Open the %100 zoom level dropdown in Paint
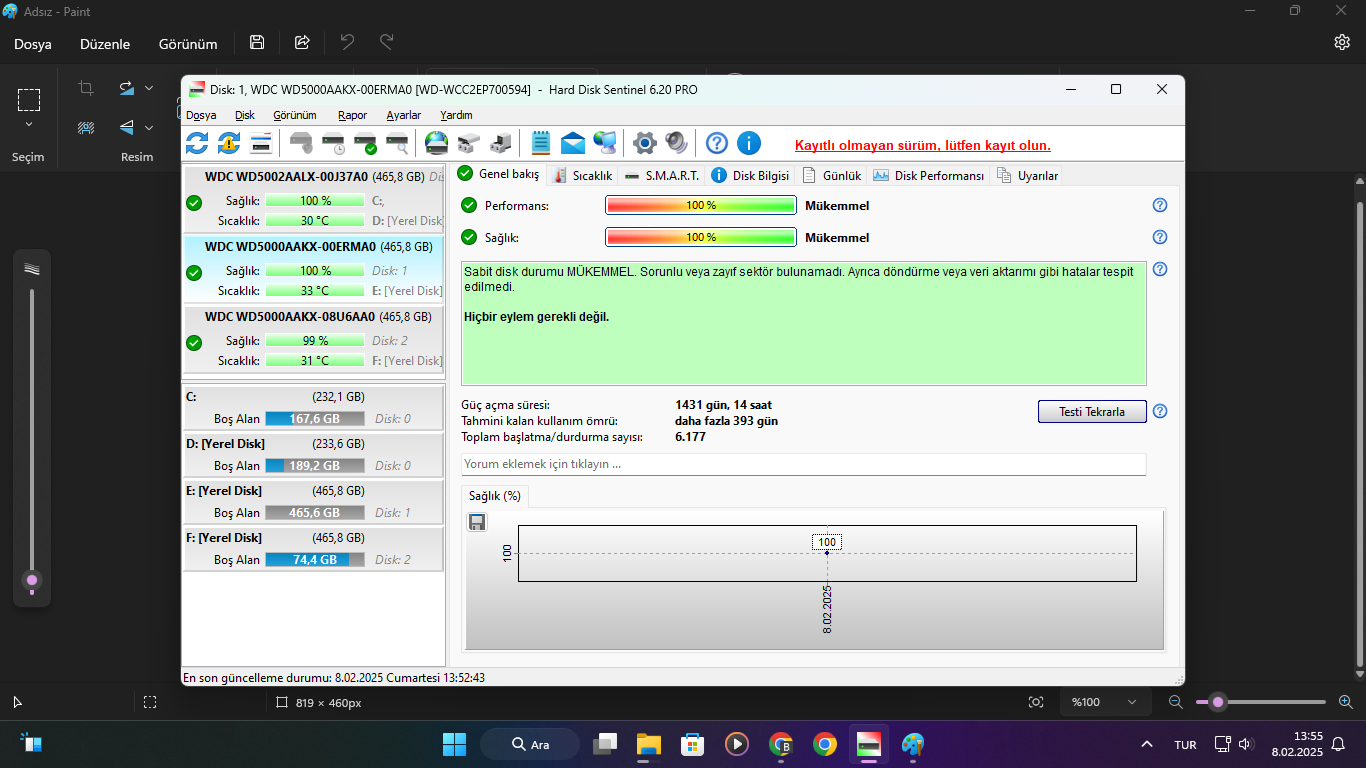The height and width of the screenshot is (768, 1366). pos(1104,702)
